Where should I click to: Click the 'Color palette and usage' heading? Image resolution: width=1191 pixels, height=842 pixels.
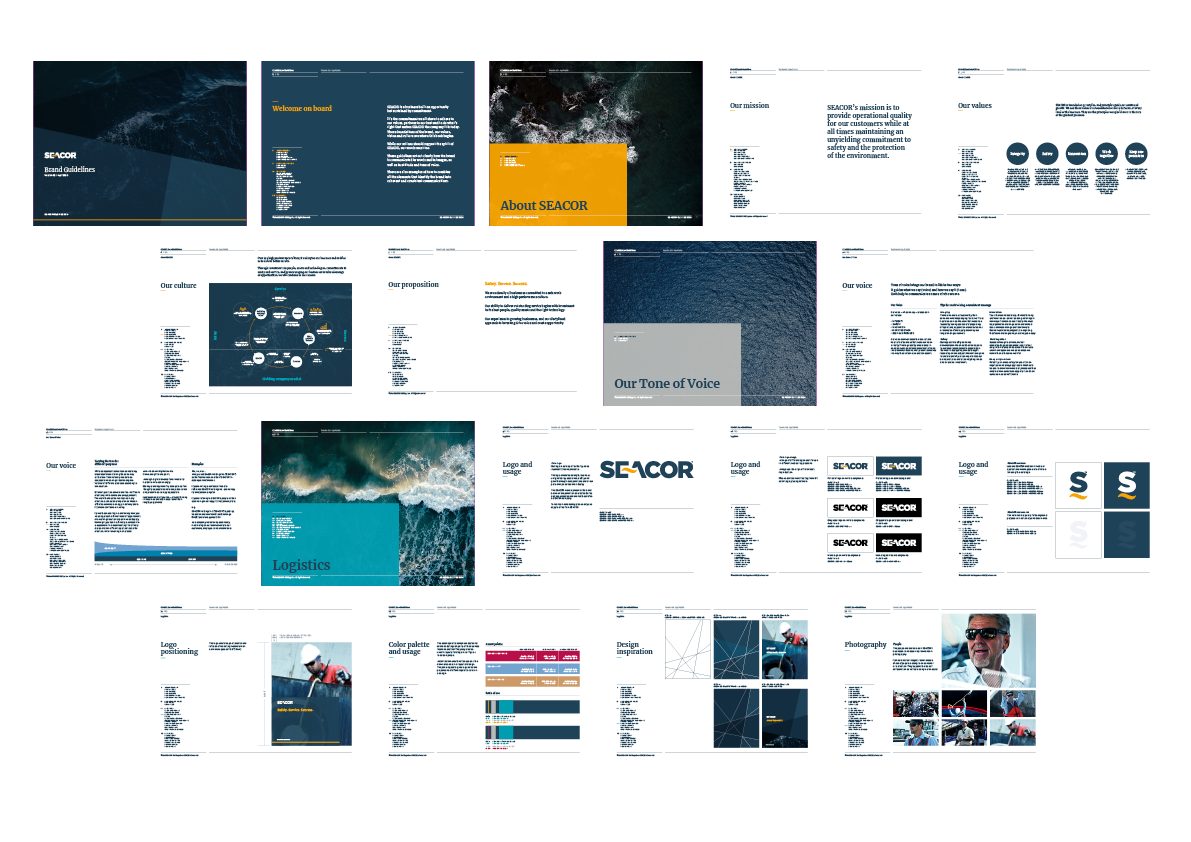tap(409, 648)
